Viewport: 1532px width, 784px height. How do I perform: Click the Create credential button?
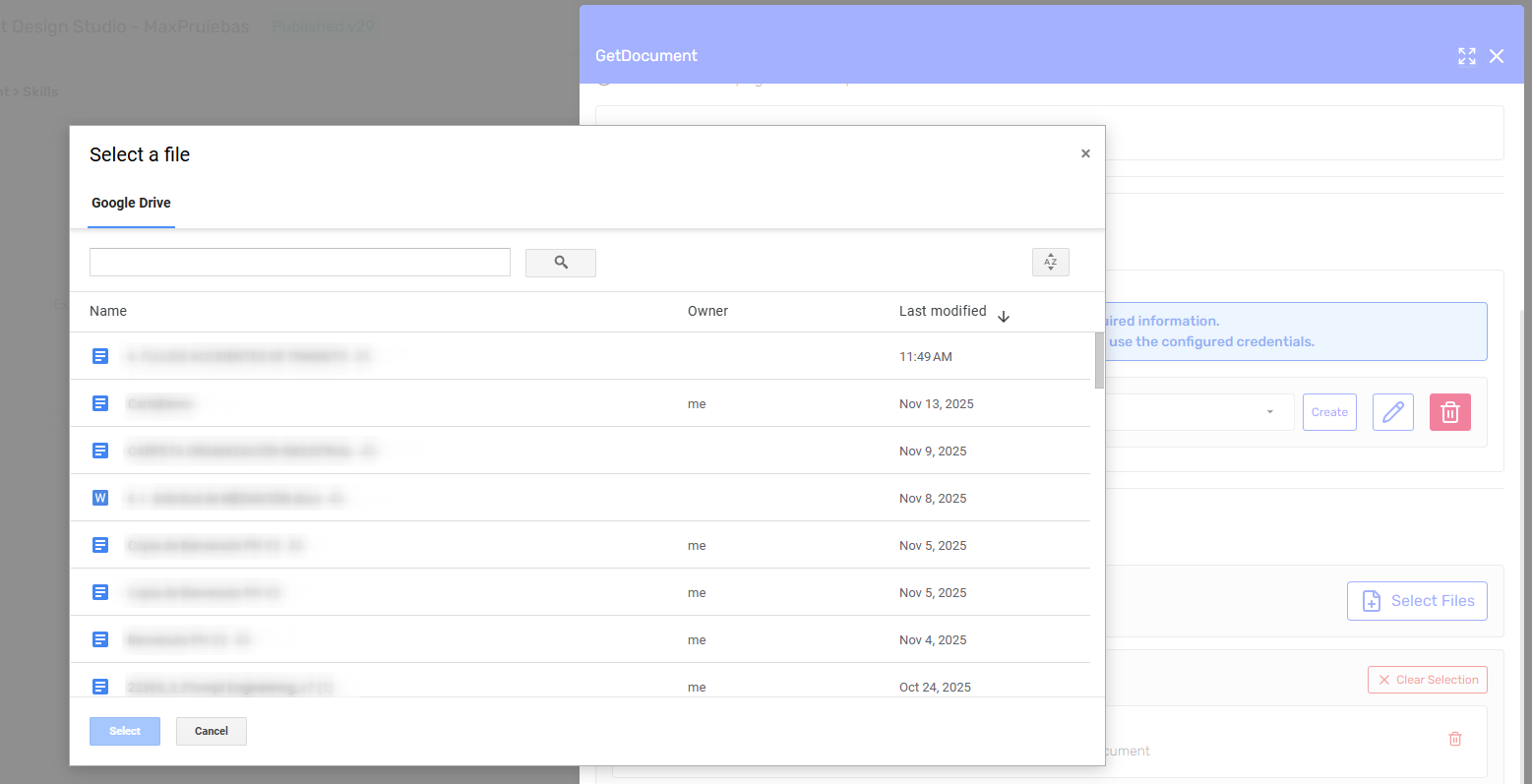(x=1329, y=412)
